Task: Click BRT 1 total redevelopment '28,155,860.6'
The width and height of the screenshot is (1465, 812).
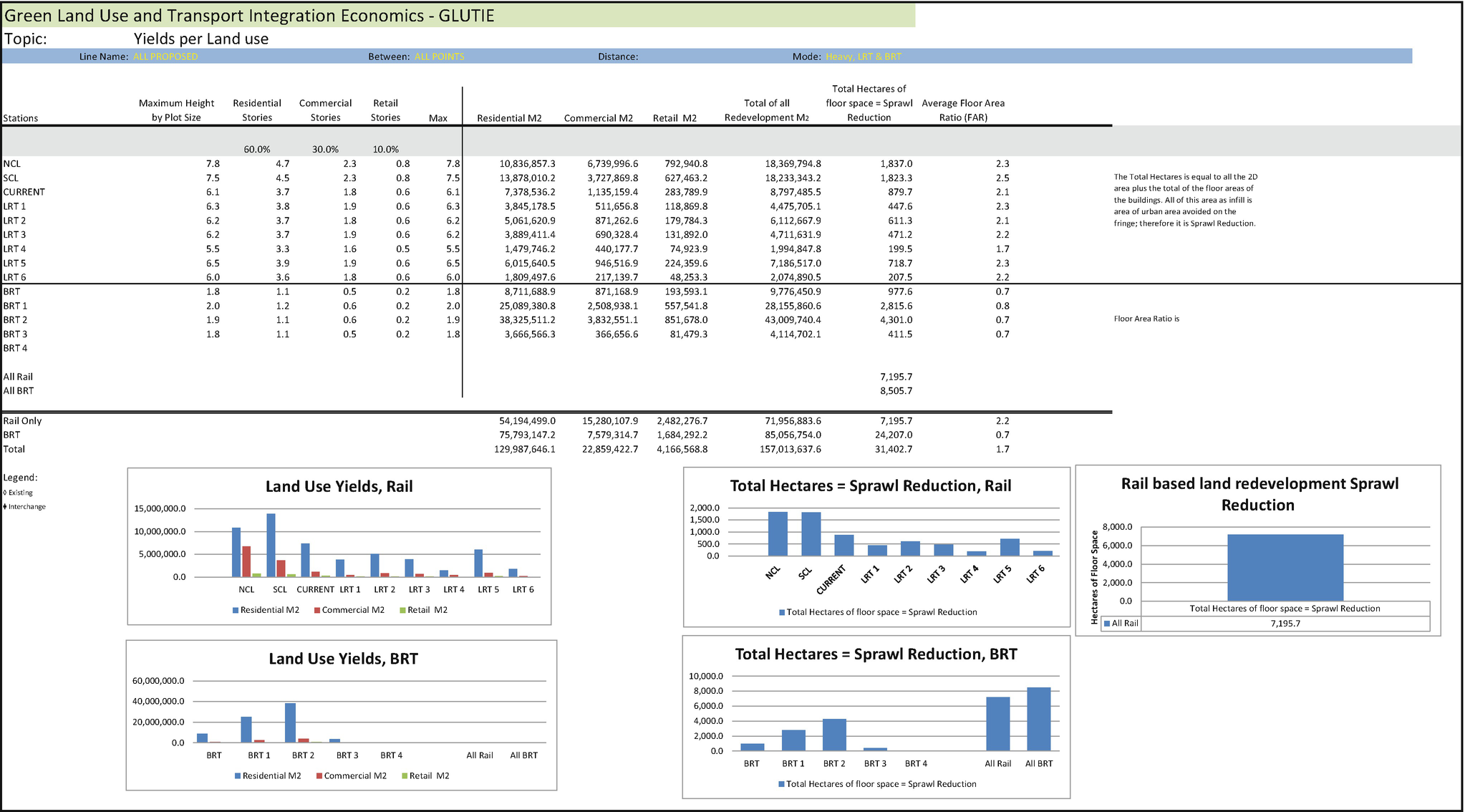Action: [793, 306]
